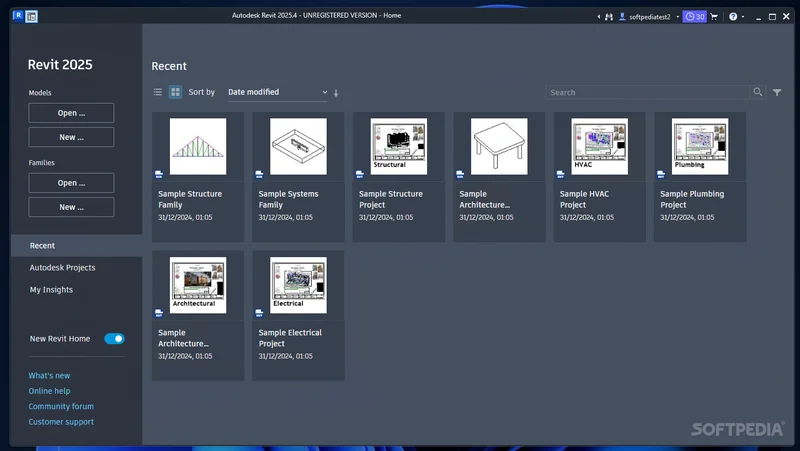Click the Home page icon in title bar
This screenshot has height=451, width=800.
coord(32,17)
